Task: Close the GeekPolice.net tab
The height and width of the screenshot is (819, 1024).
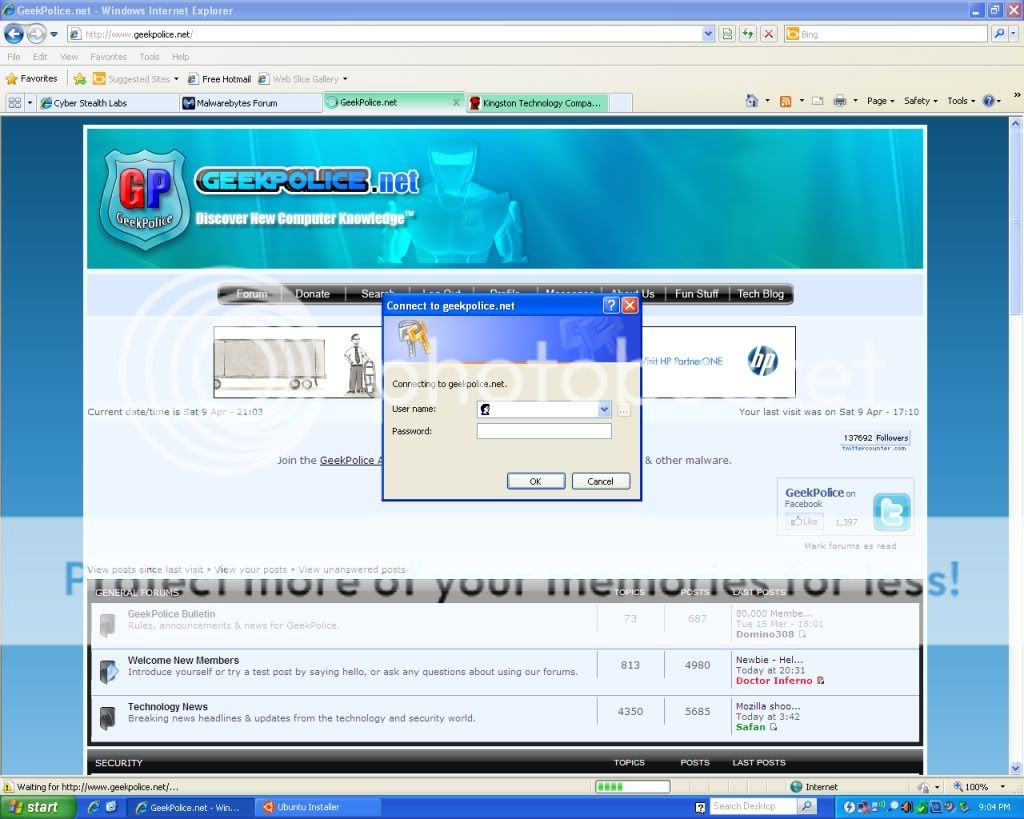Action: point(456,103)
